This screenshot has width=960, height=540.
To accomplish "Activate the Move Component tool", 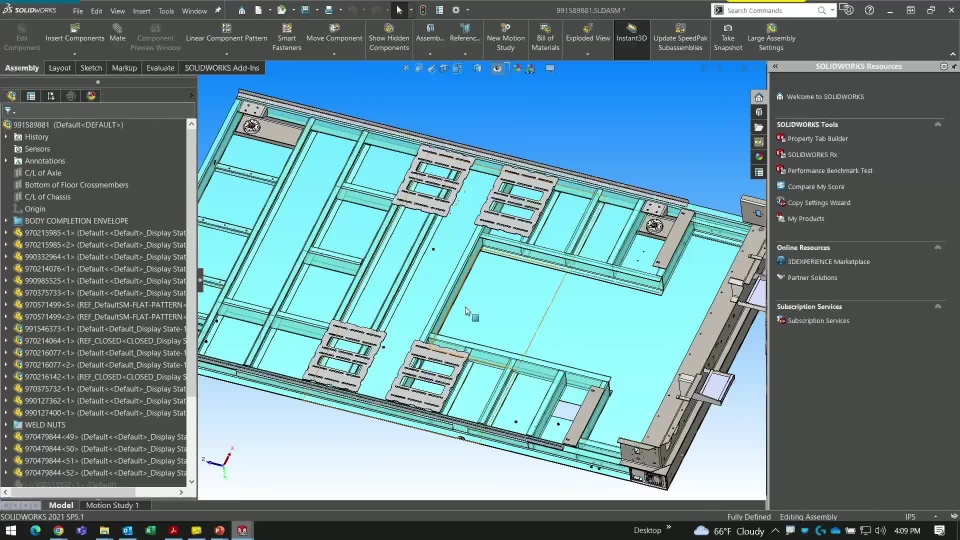I will [x=334, y=34].
